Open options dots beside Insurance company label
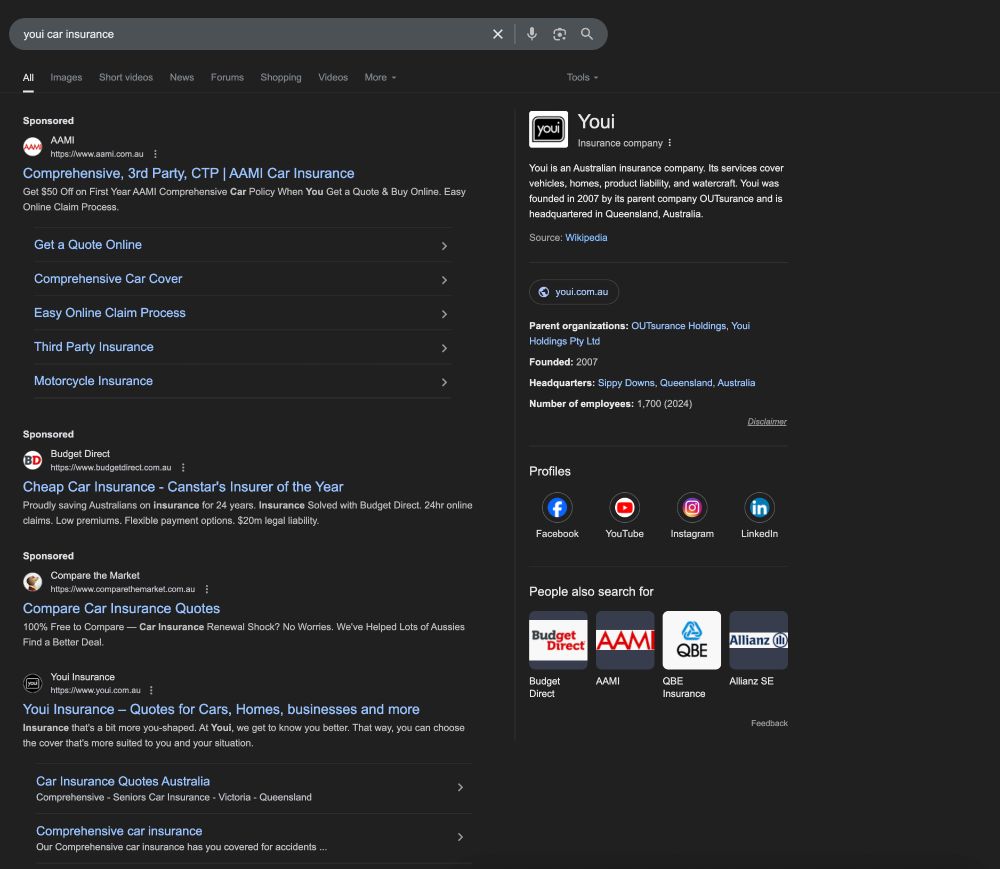The height and width of the screenshot is (869, 1000). coord(670,143)
